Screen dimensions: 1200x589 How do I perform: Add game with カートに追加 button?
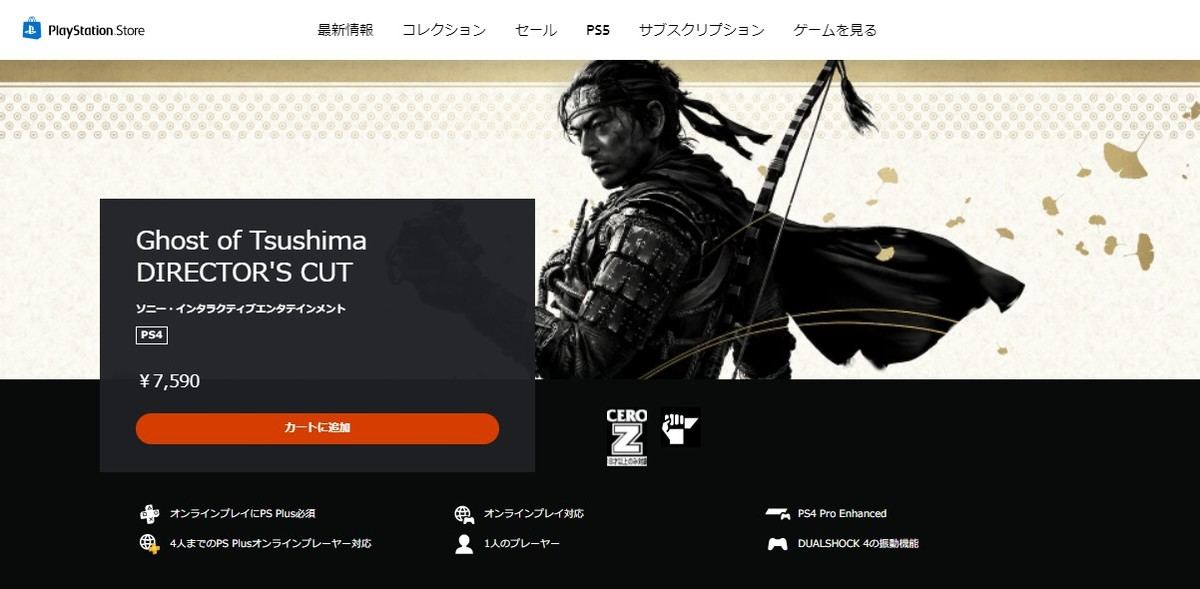pyautogui.click(x=317, y=428)
